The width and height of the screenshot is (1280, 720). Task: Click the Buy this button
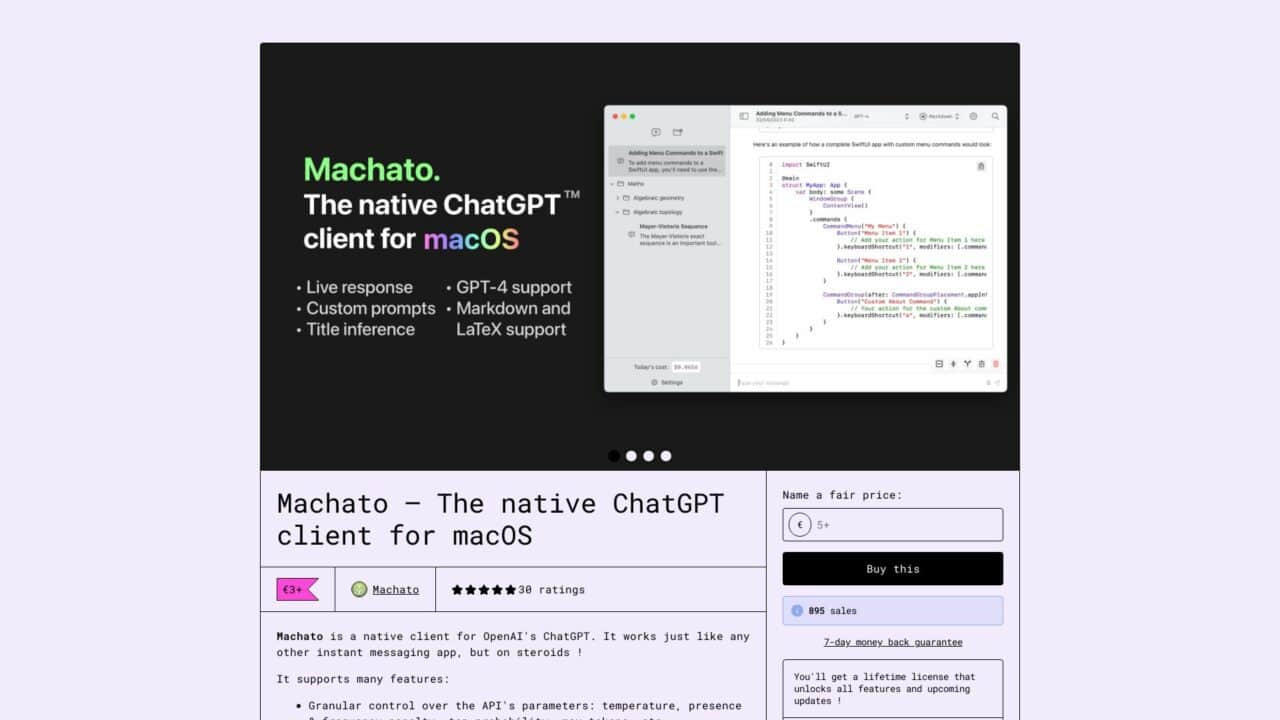[892, 568]
